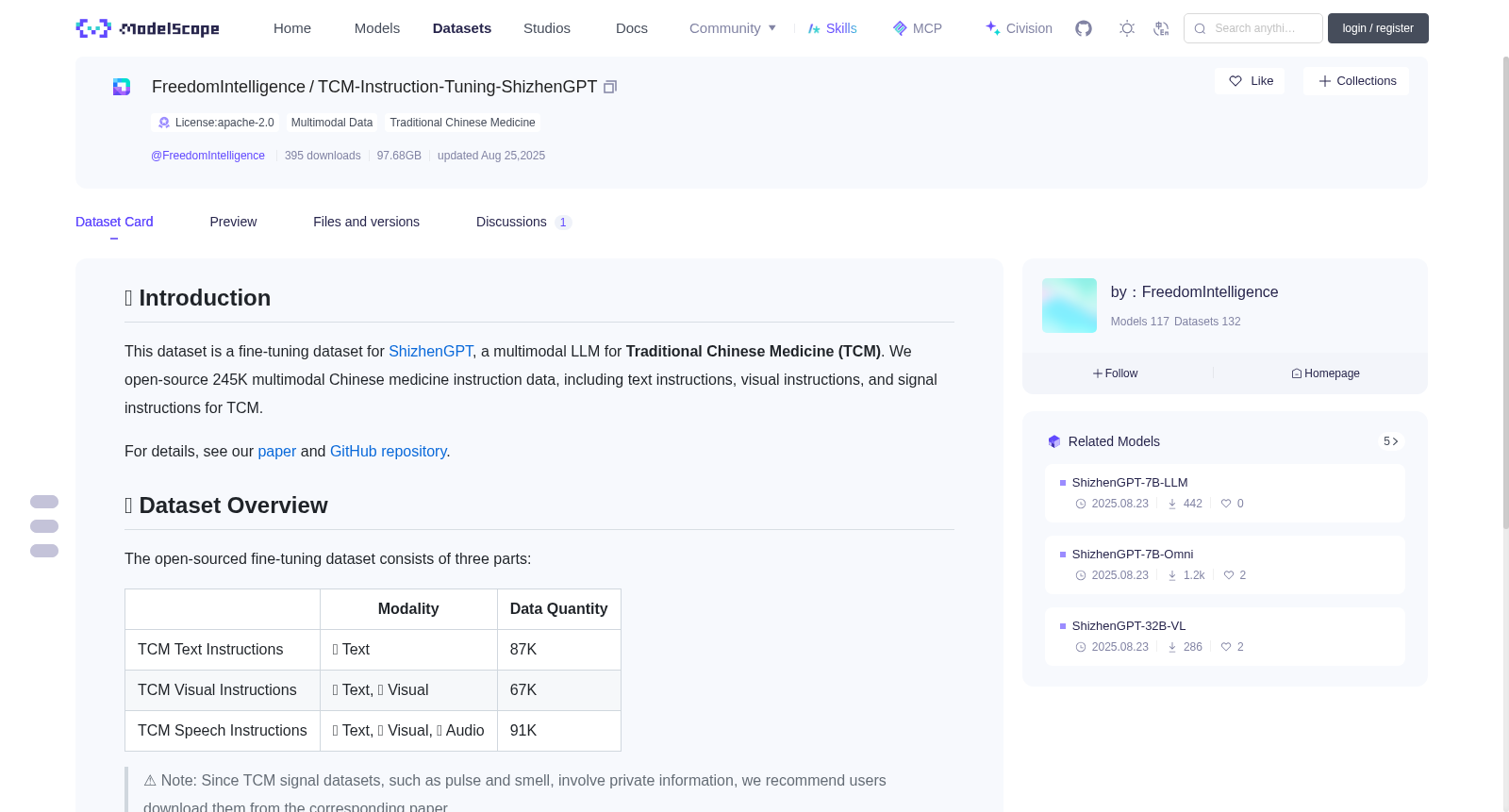Viewport: 1509px width, 812px height.
Task: Open the Studios menu item
Action: tap(547, 28)
